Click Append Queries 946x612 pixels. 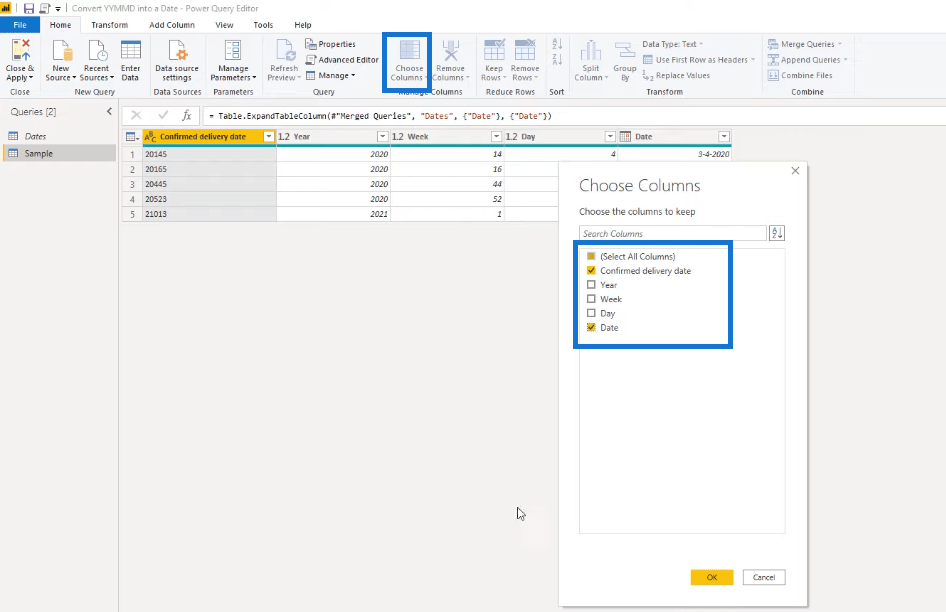807,60
